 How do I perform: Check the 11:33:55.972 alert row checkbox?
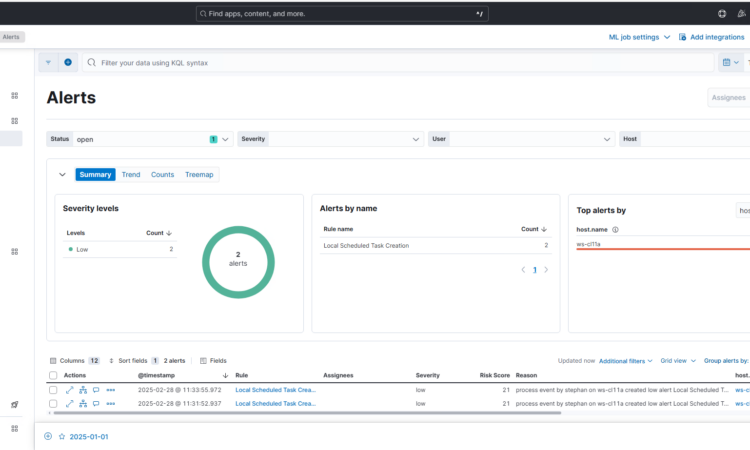coord(53,390)
